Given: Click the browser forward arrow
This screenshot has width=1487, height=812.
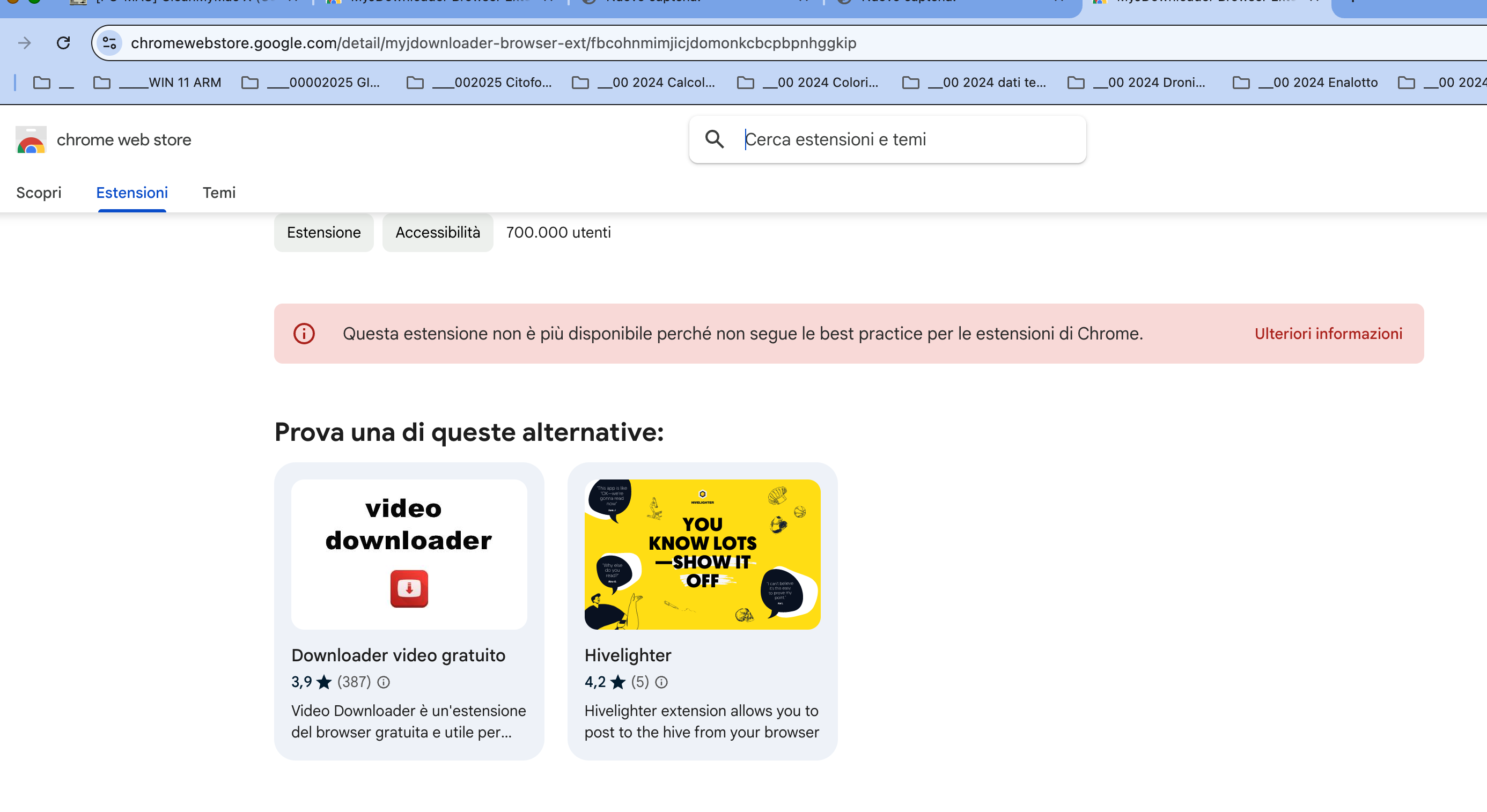Looking at the screenshot, I should point(24,43).
